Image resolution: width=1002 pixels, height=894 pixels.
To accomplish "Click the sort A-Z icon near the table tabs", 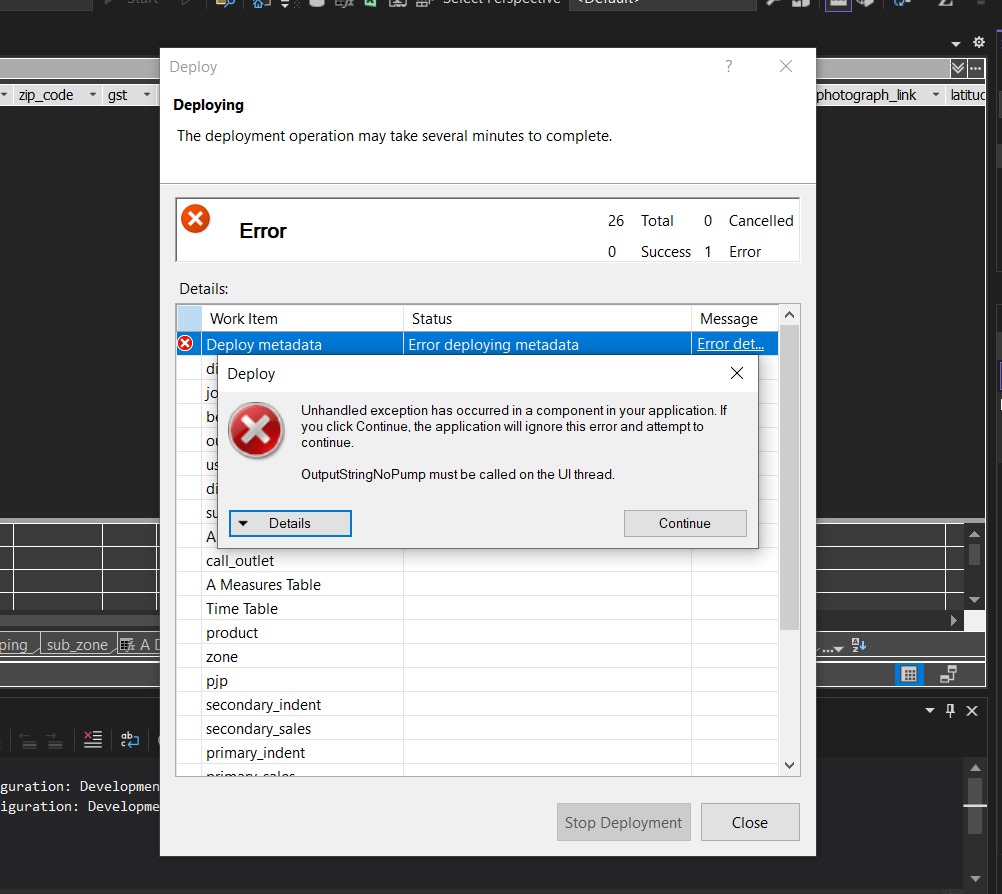I will (x=859, y=645).
